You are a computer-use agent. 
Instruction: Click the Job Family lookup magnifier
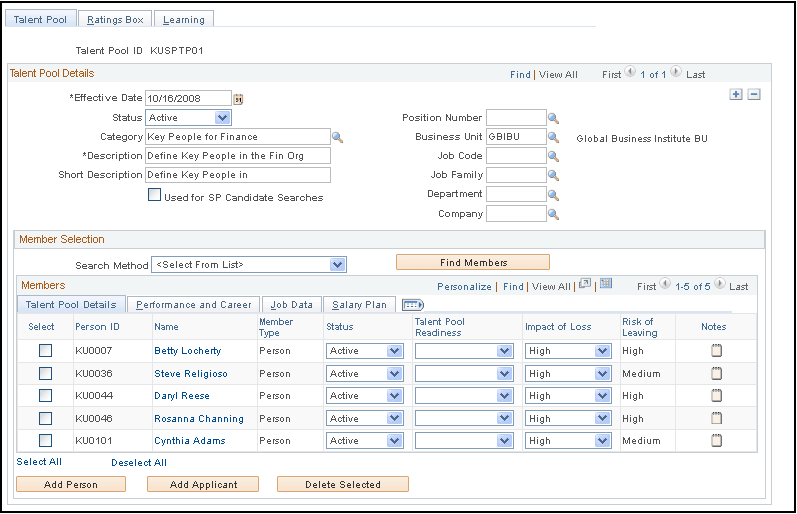(553, 175)
